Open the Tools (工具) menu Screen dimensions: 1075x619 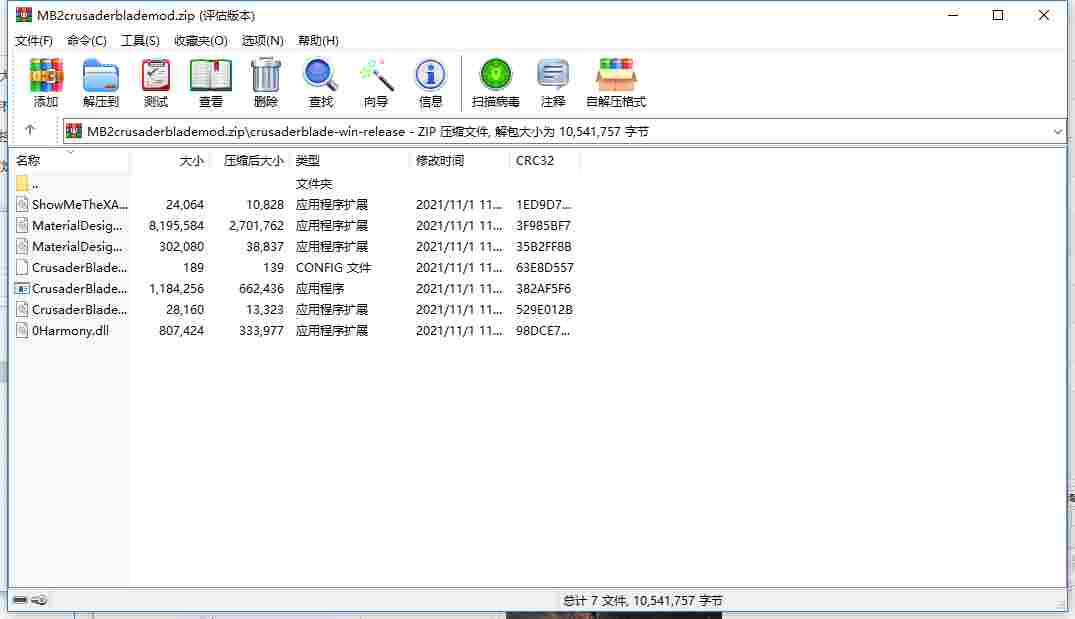(x=140, y=40)
